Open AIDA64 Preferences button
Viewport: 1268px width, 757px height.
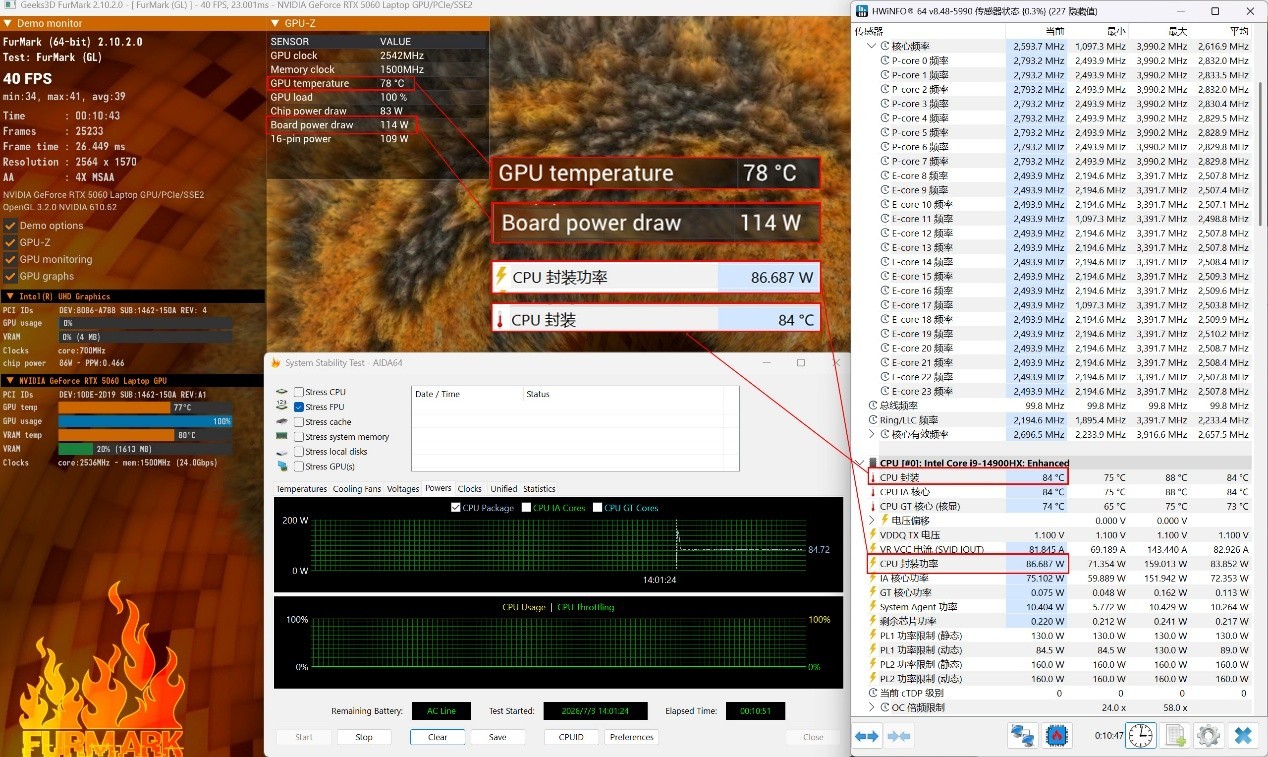[x=632, y=737]
